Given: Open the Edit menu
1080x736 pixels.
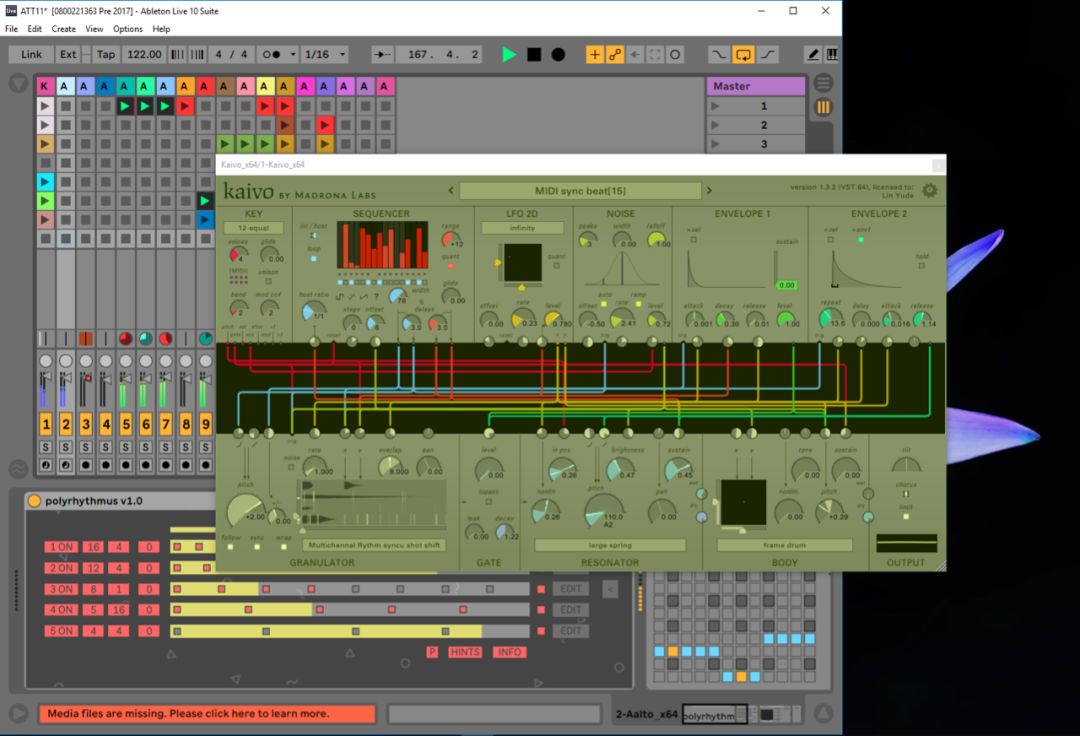Looking at the screenshot, I should [x=34, y=29].
